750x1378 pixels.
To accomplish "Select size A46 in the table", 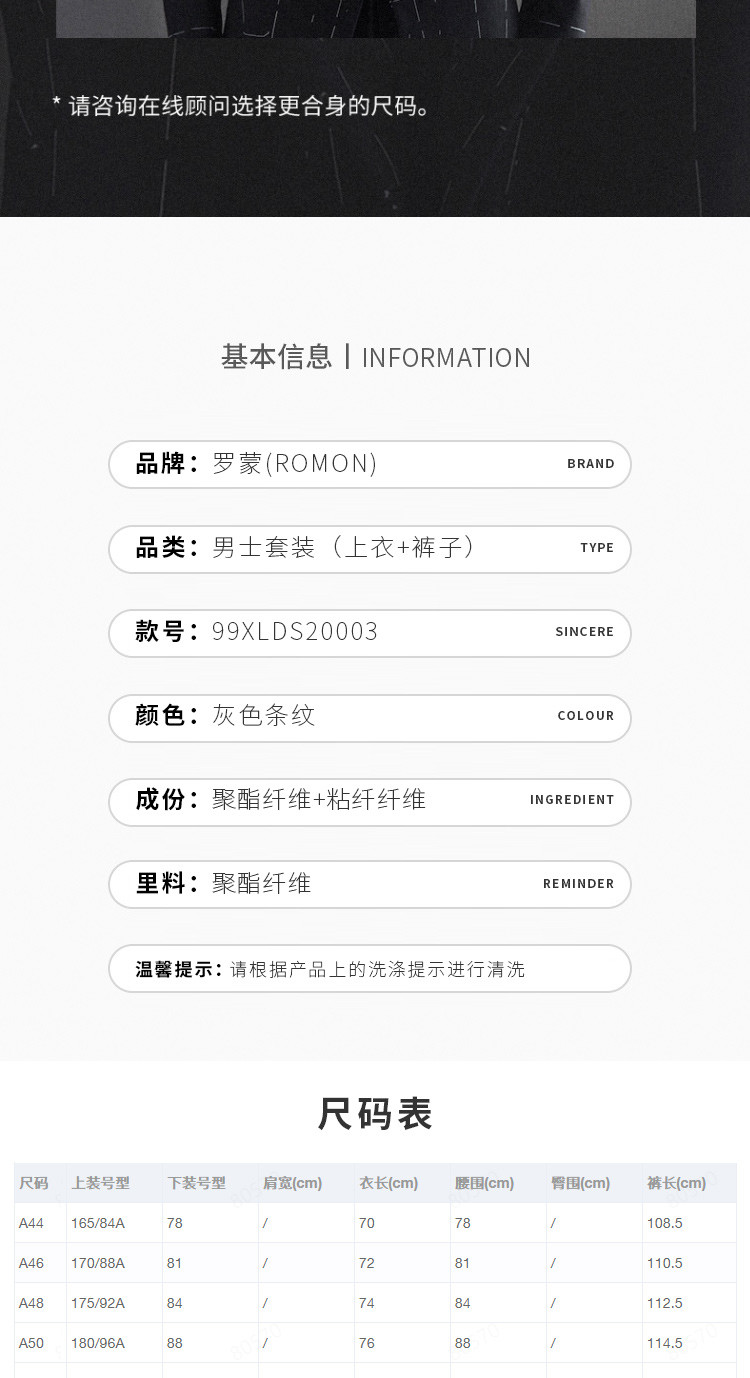I will [32, 1263].
